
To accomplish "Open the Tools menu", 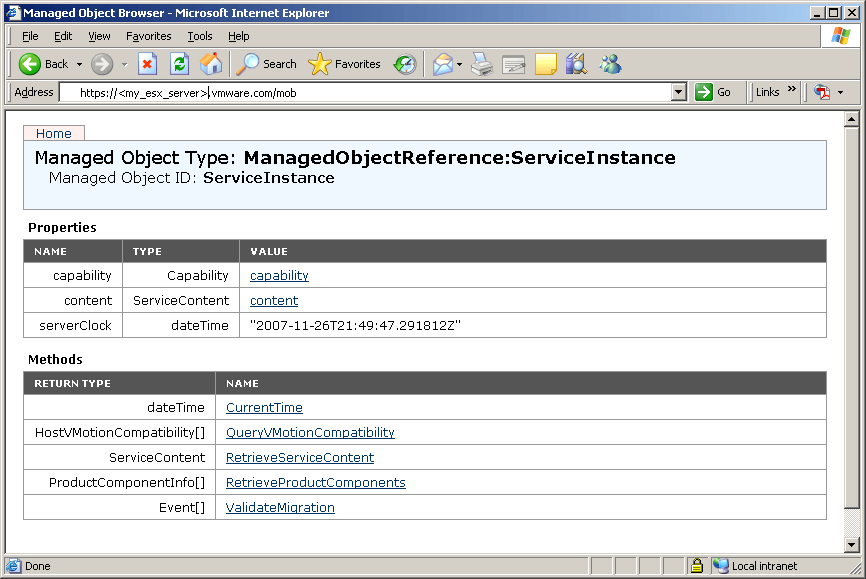I will pos(200,36).
